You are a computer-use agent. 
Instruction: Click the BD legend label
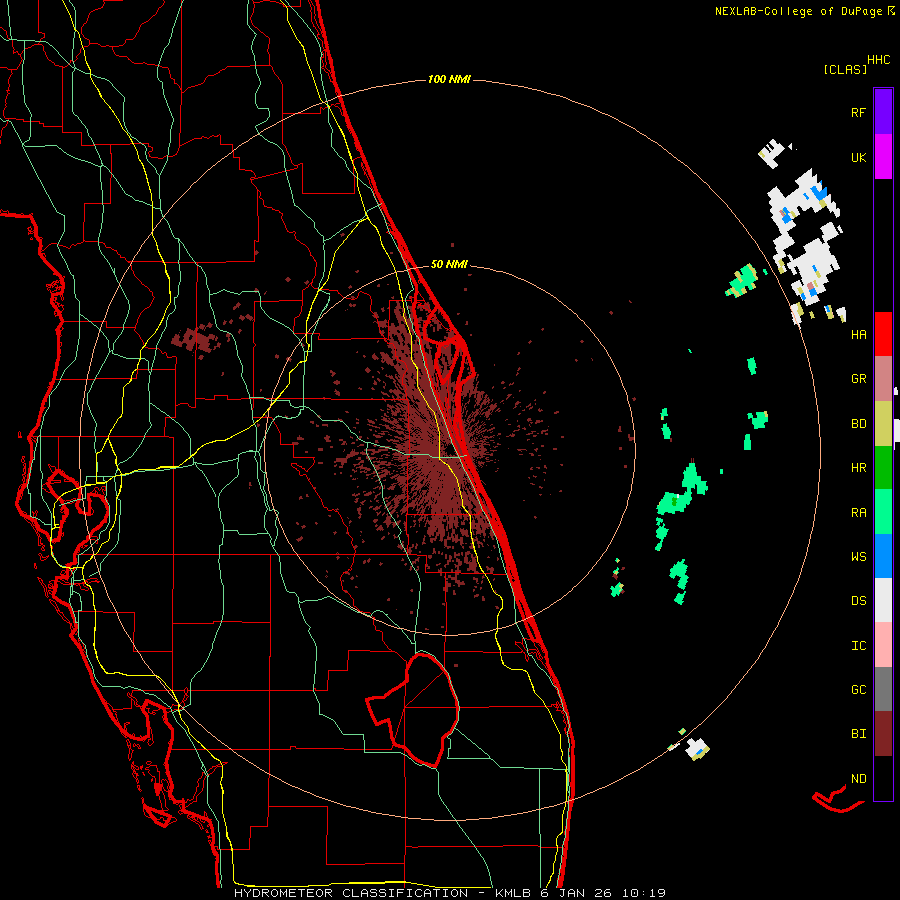point(858,424)
